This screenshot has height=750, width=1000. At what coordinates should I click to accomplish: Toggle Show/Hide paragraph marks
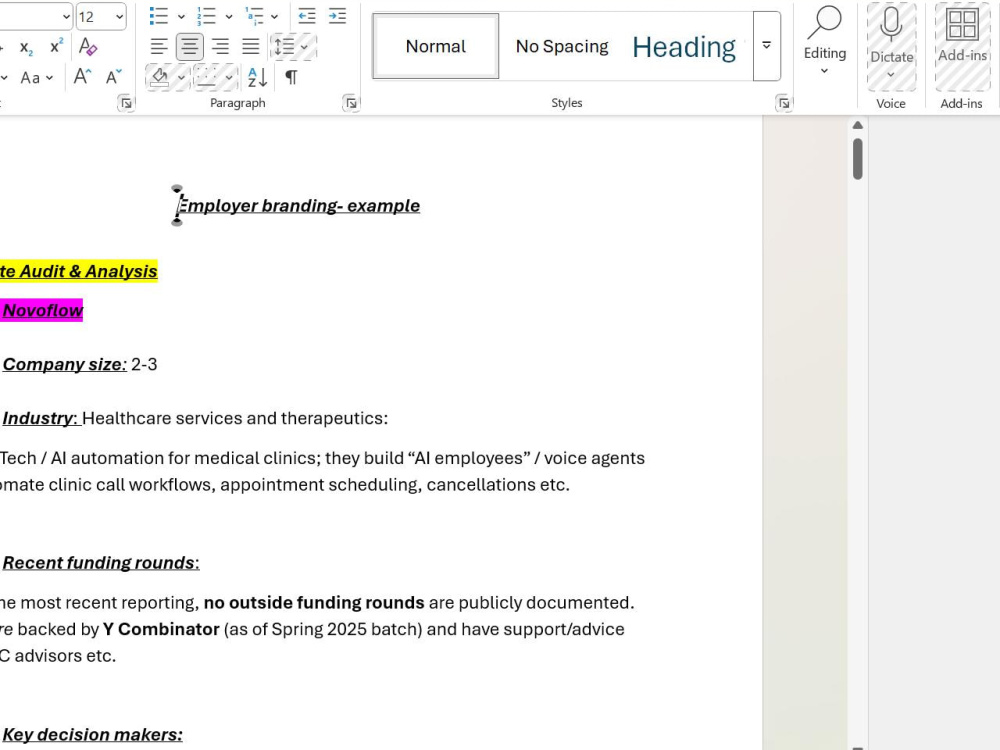291,77
